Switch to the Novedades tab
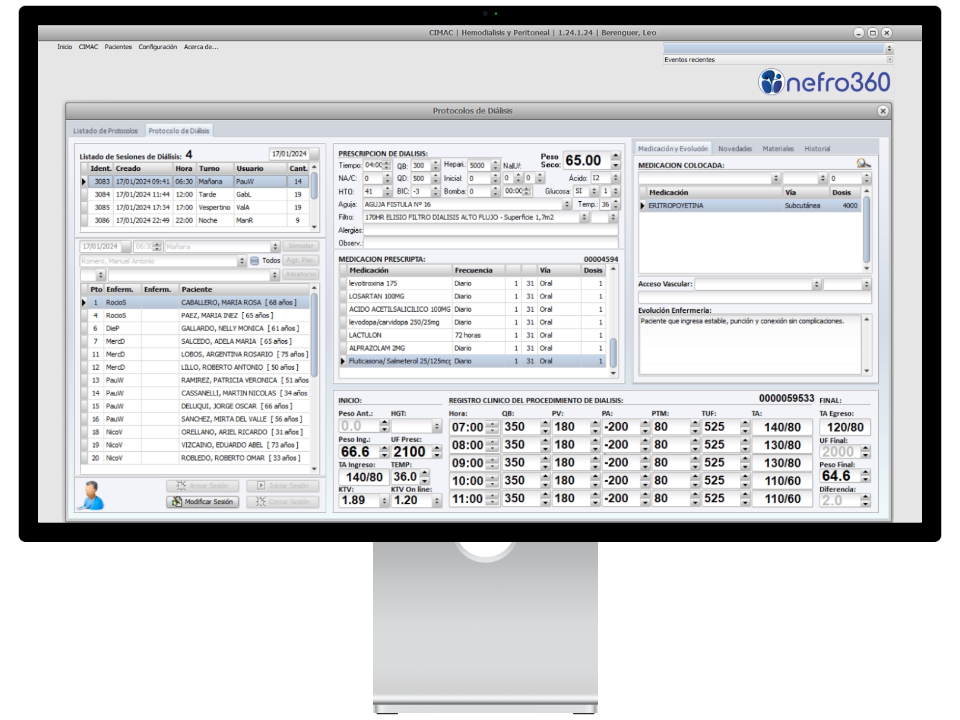This screenshot has width=960, height=720. point(735,149)
